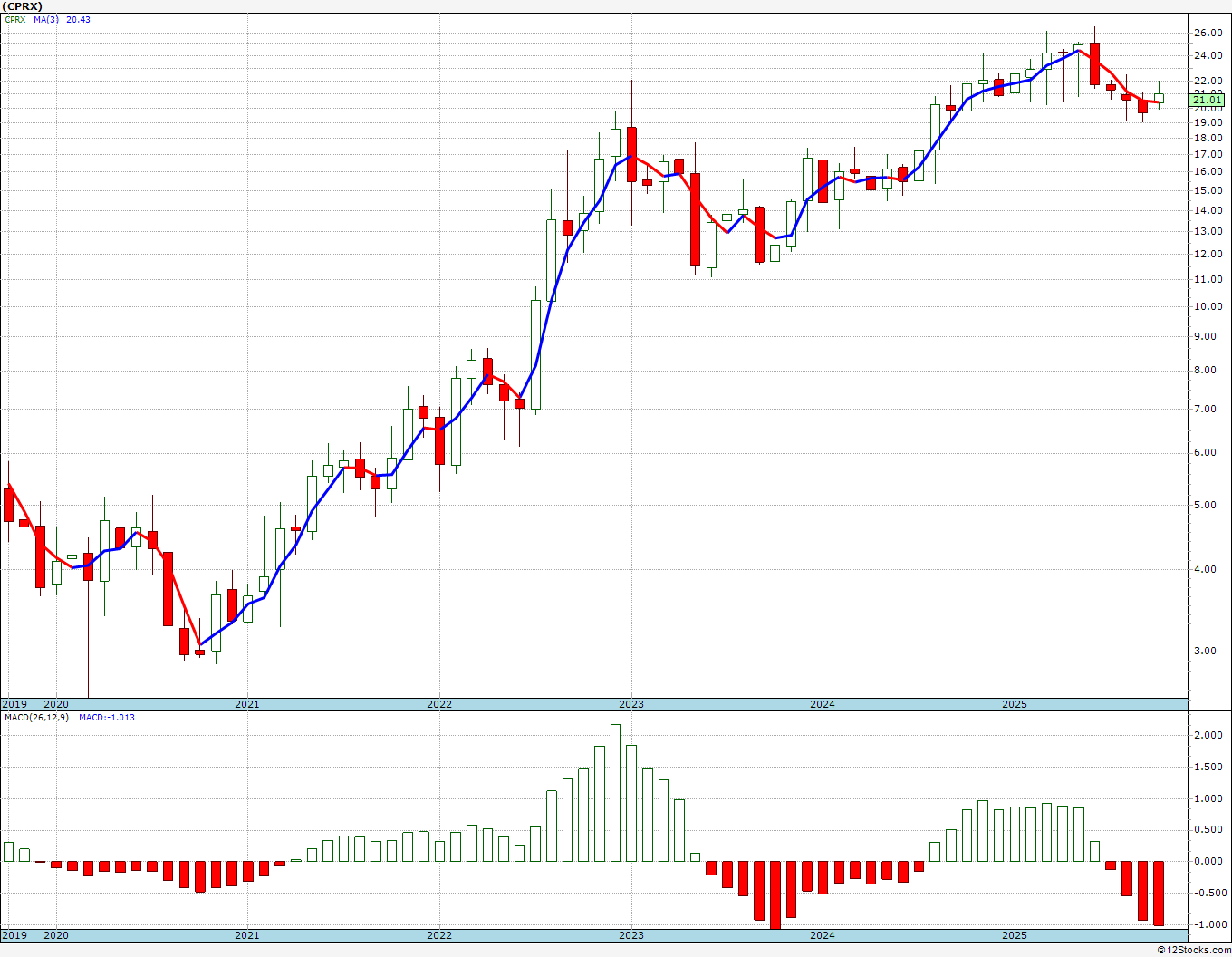Click the CPRX legend label

(x=15, y=20)
